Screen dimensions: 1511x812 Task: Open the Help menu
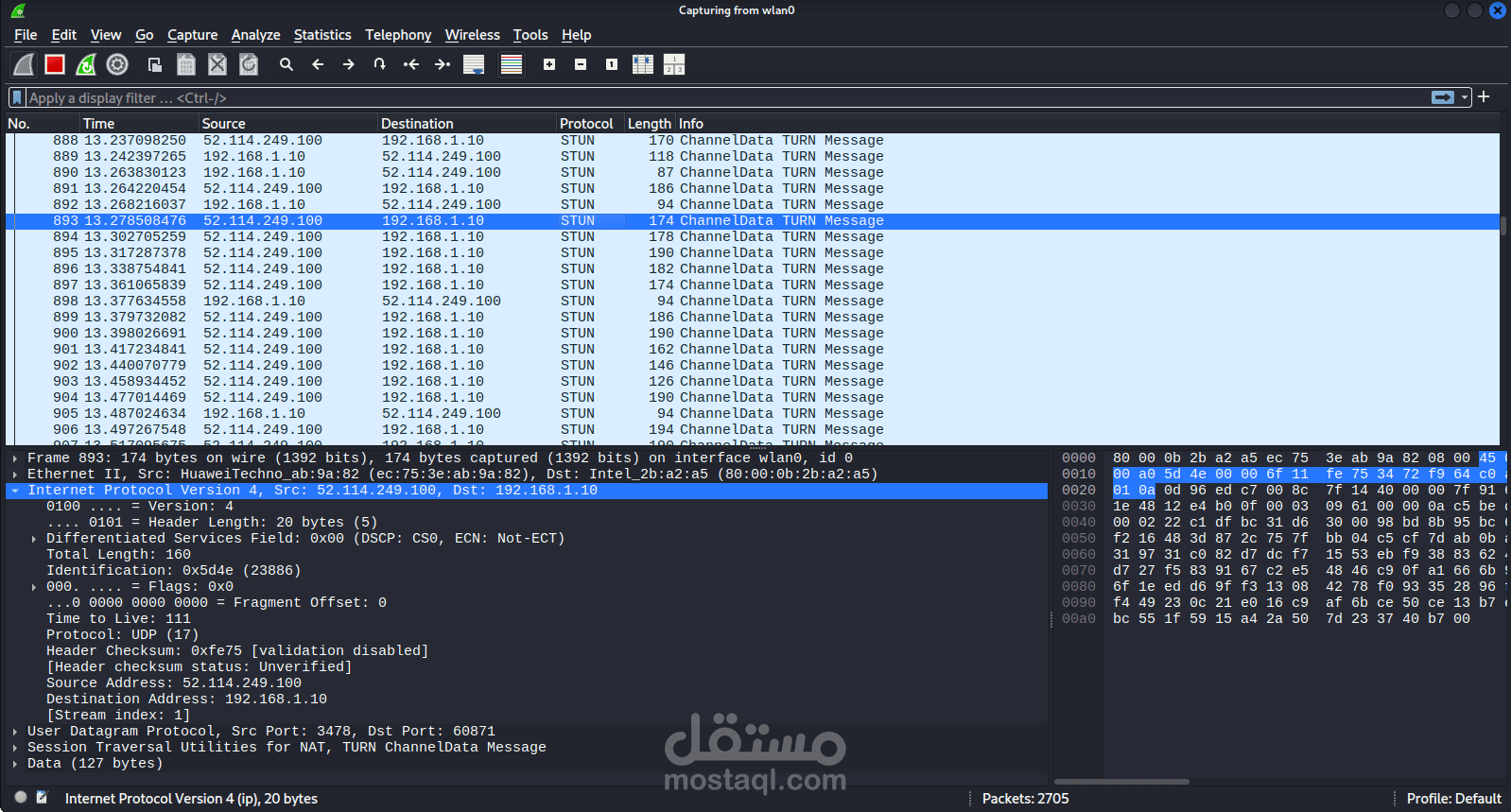point(576,35)
